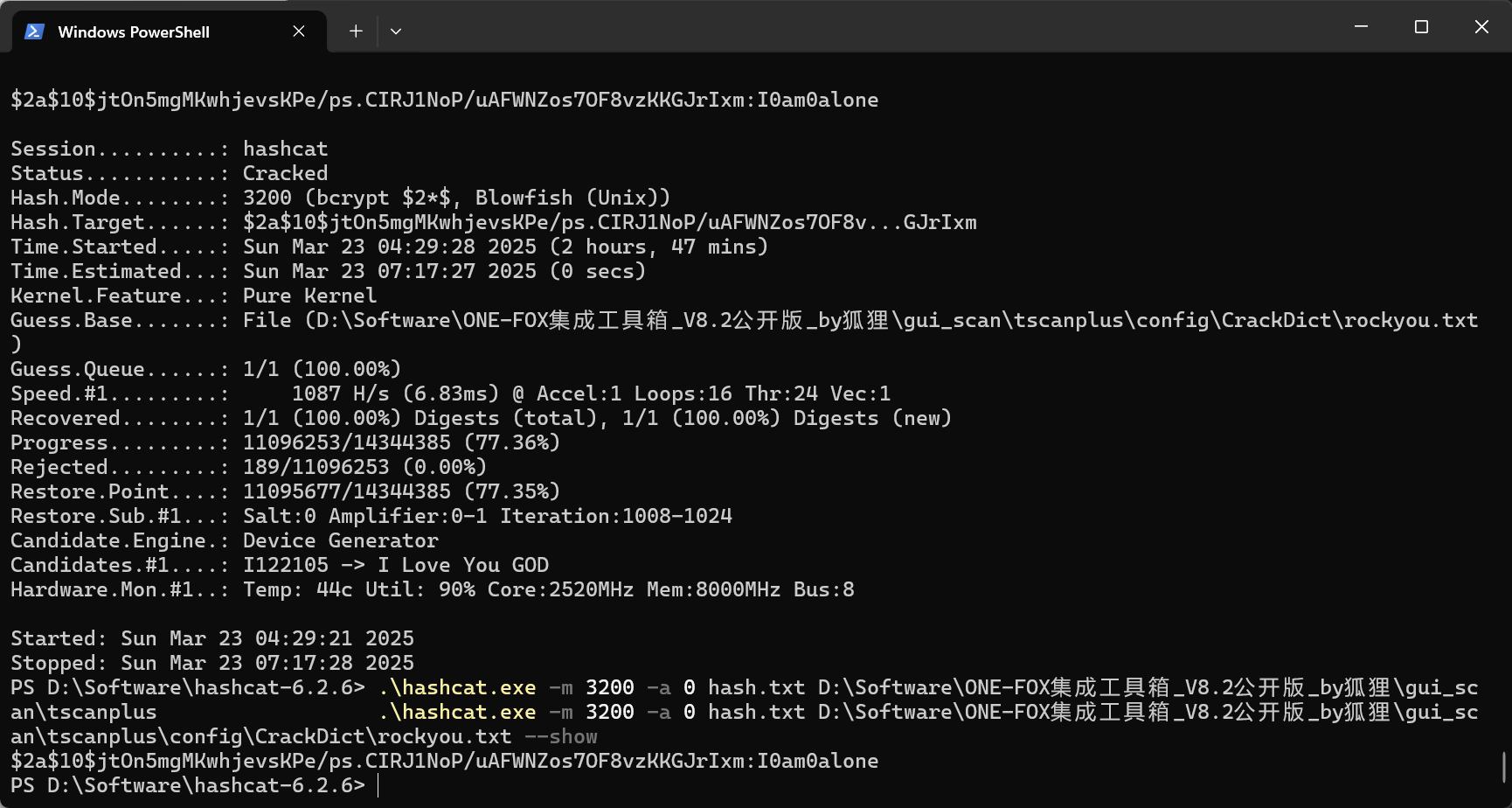Click the Candidates.#1 I Love You GOD line
1512x808 pixels.
280,565
